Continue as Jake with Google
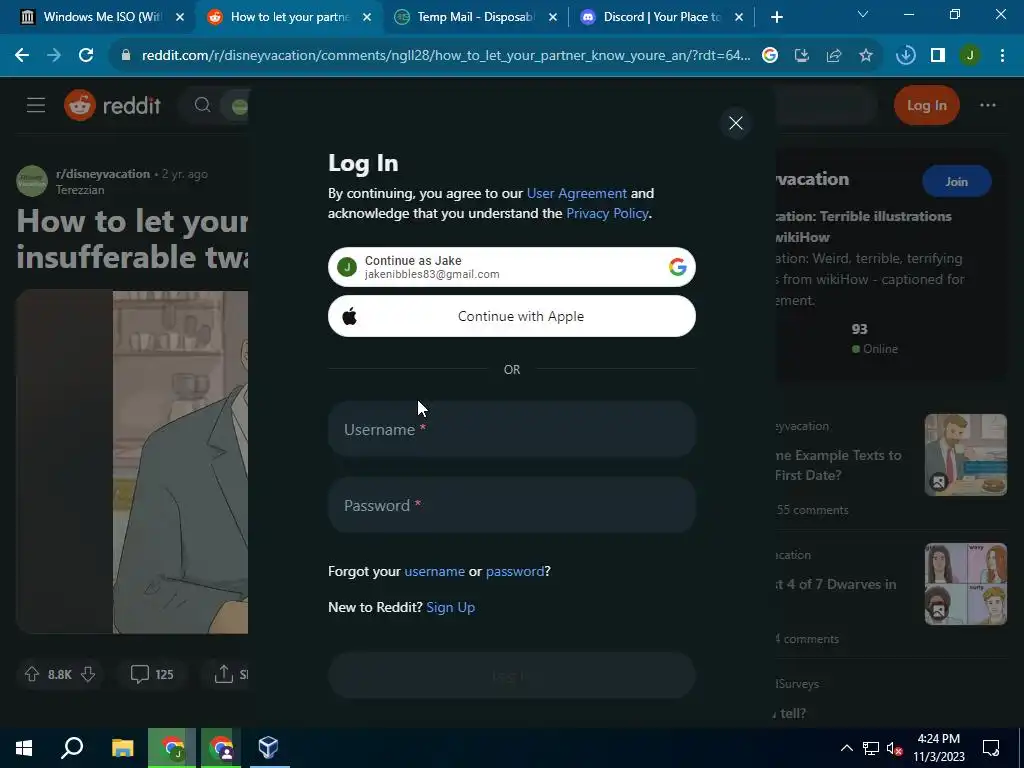 tap(511, 267)
